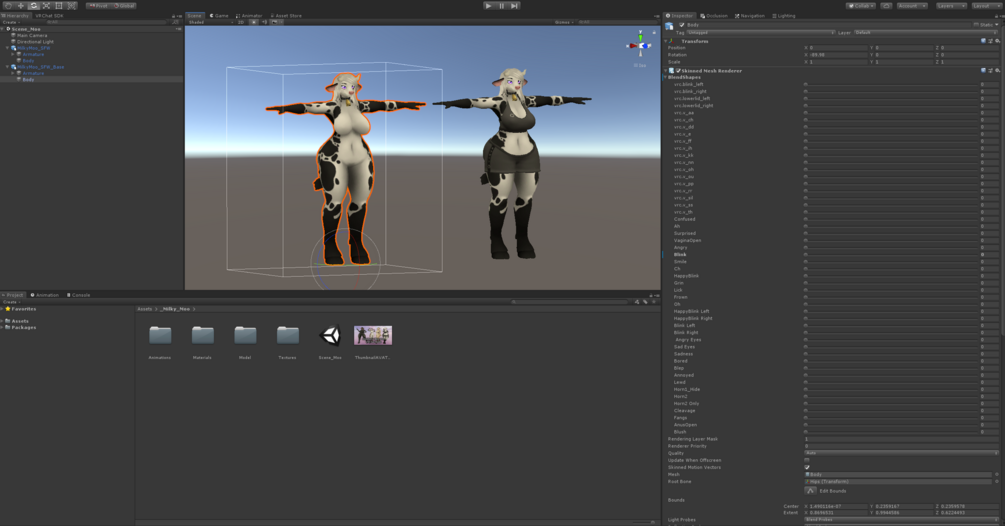Switch to the Navigation tab
The image size is (1005, 526).
point(750,15)
